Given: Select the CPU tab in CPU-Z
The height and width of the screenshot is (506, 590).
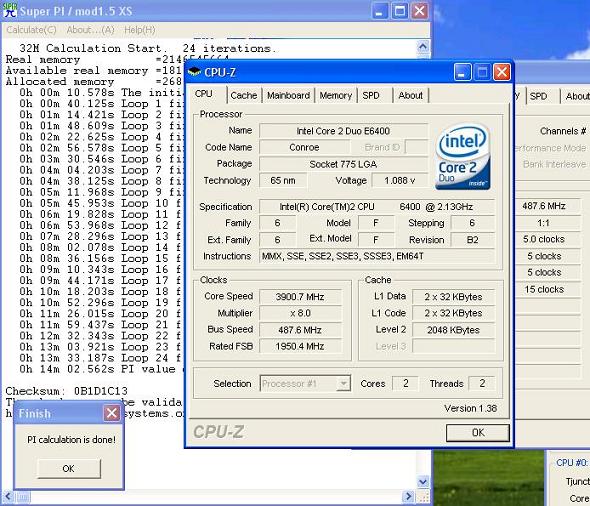Looking at the screenshot, I should pos(204,94).
